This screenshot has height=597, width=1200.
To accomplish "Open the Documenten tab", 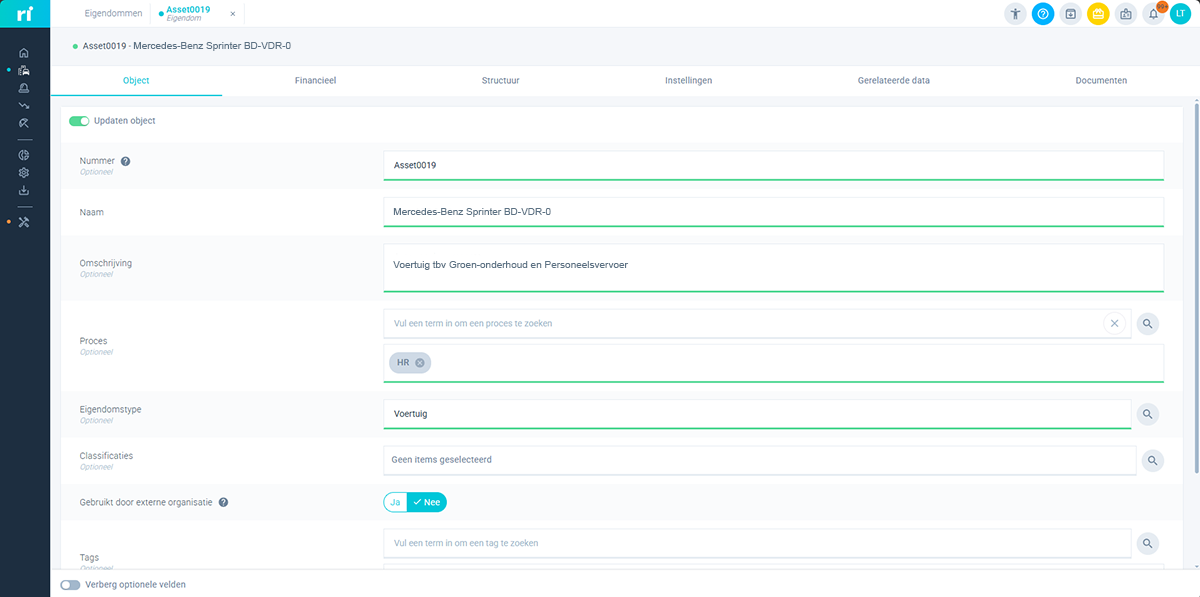I will [1101, 80].
